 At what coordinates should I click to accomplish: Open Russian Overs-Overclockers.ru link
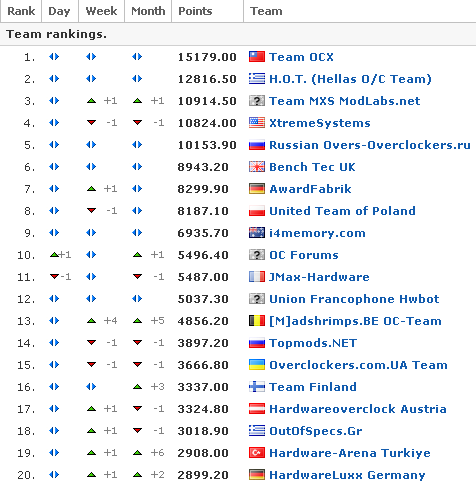(x=370, y=145)
